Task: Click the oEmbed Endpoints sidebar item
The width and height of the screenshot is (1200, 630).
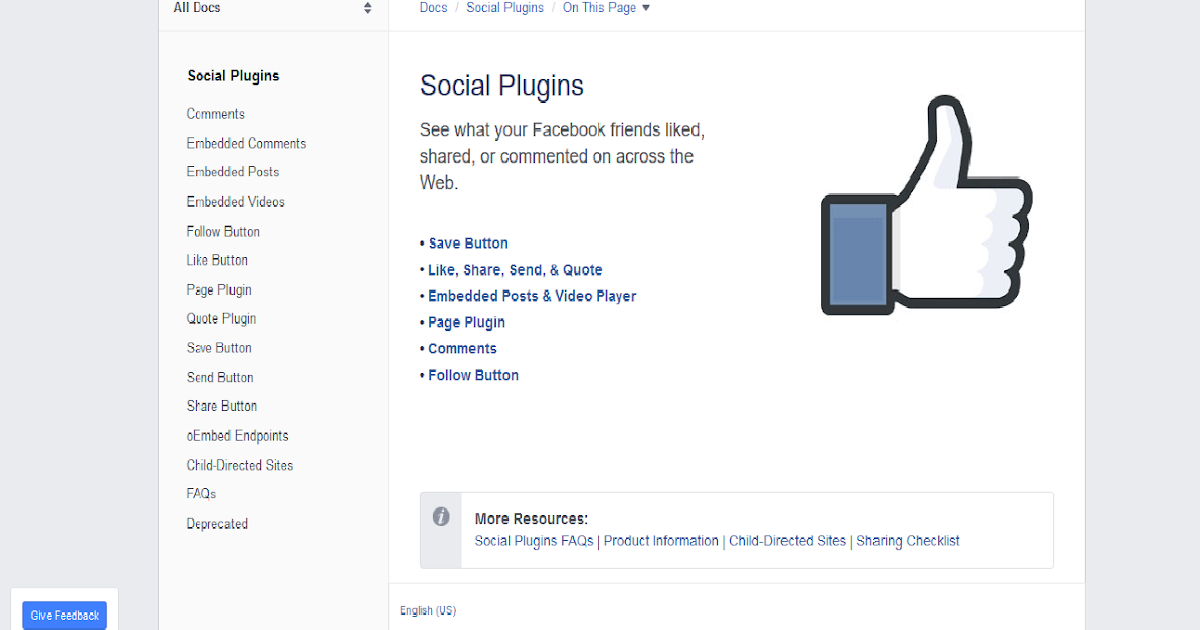Action: pyautogui.click(x=237, y=435)
